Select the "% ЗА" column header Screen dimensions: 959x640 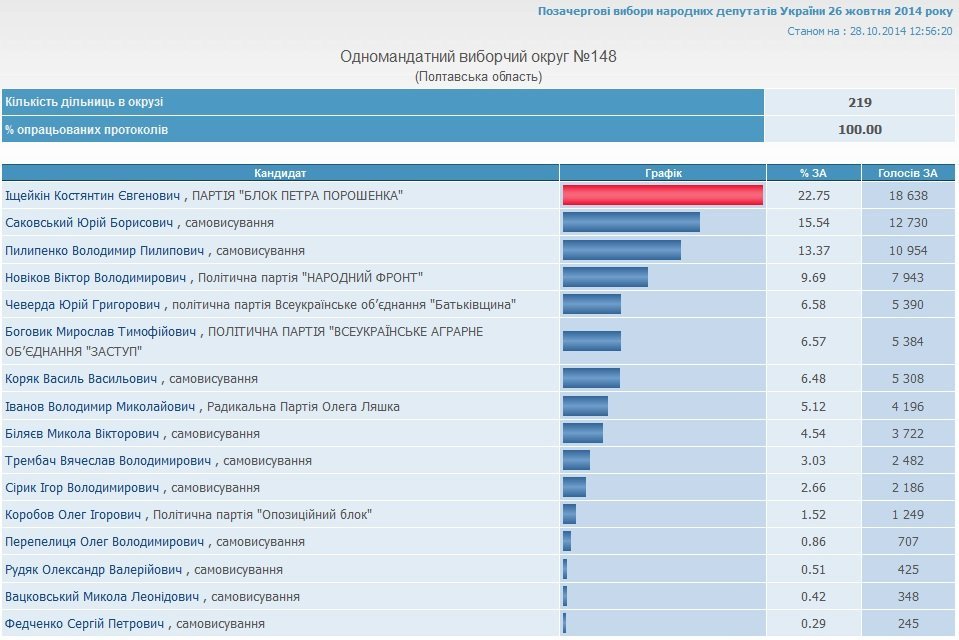tap(813, 171)
